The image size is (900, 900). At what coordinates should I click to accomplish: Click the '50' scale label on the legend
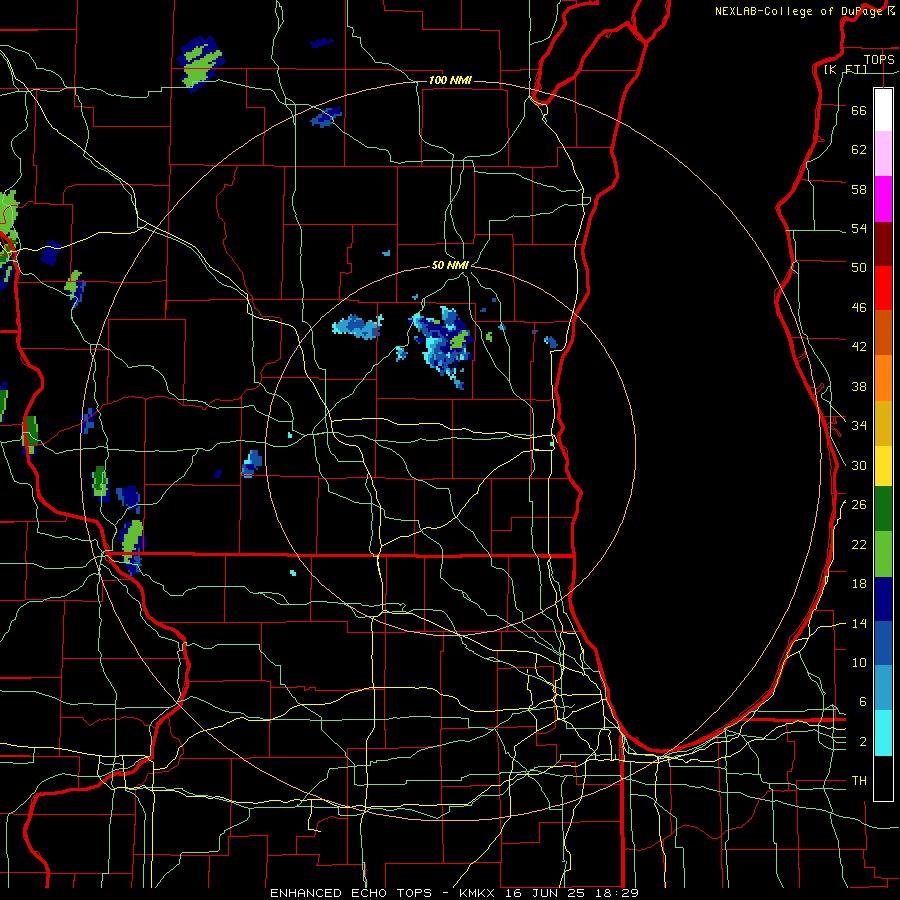pos(859,267)
